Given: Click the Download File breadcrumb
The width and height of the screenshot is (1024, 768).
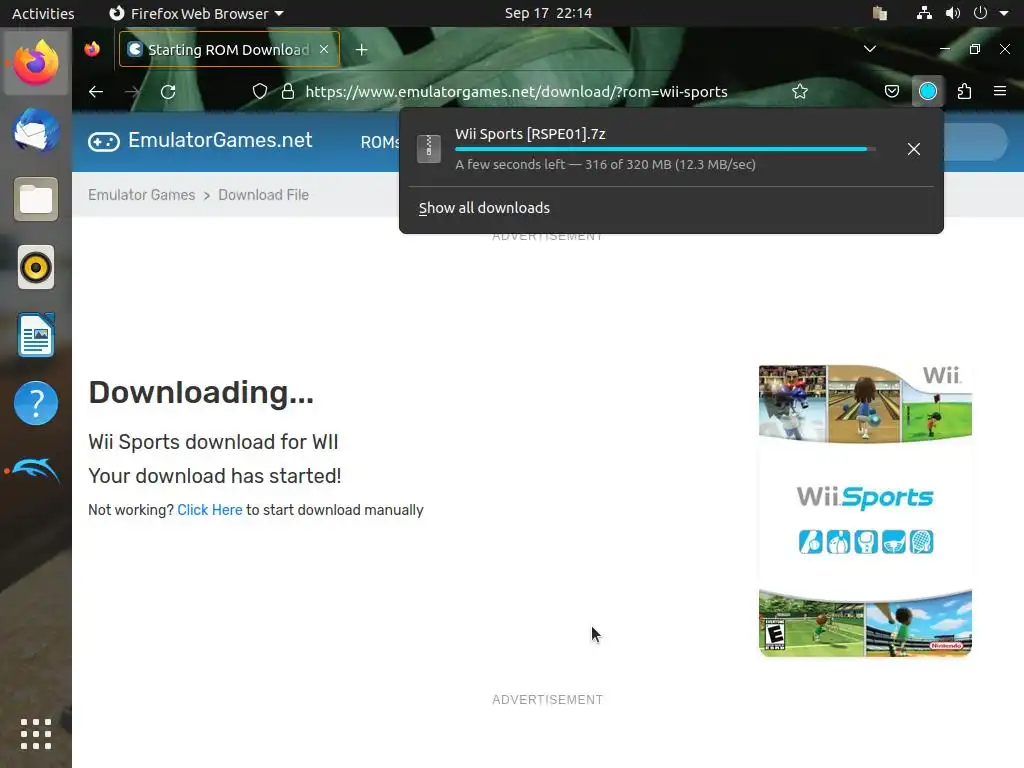Looking at the screenshot, I should click(263, 195).
